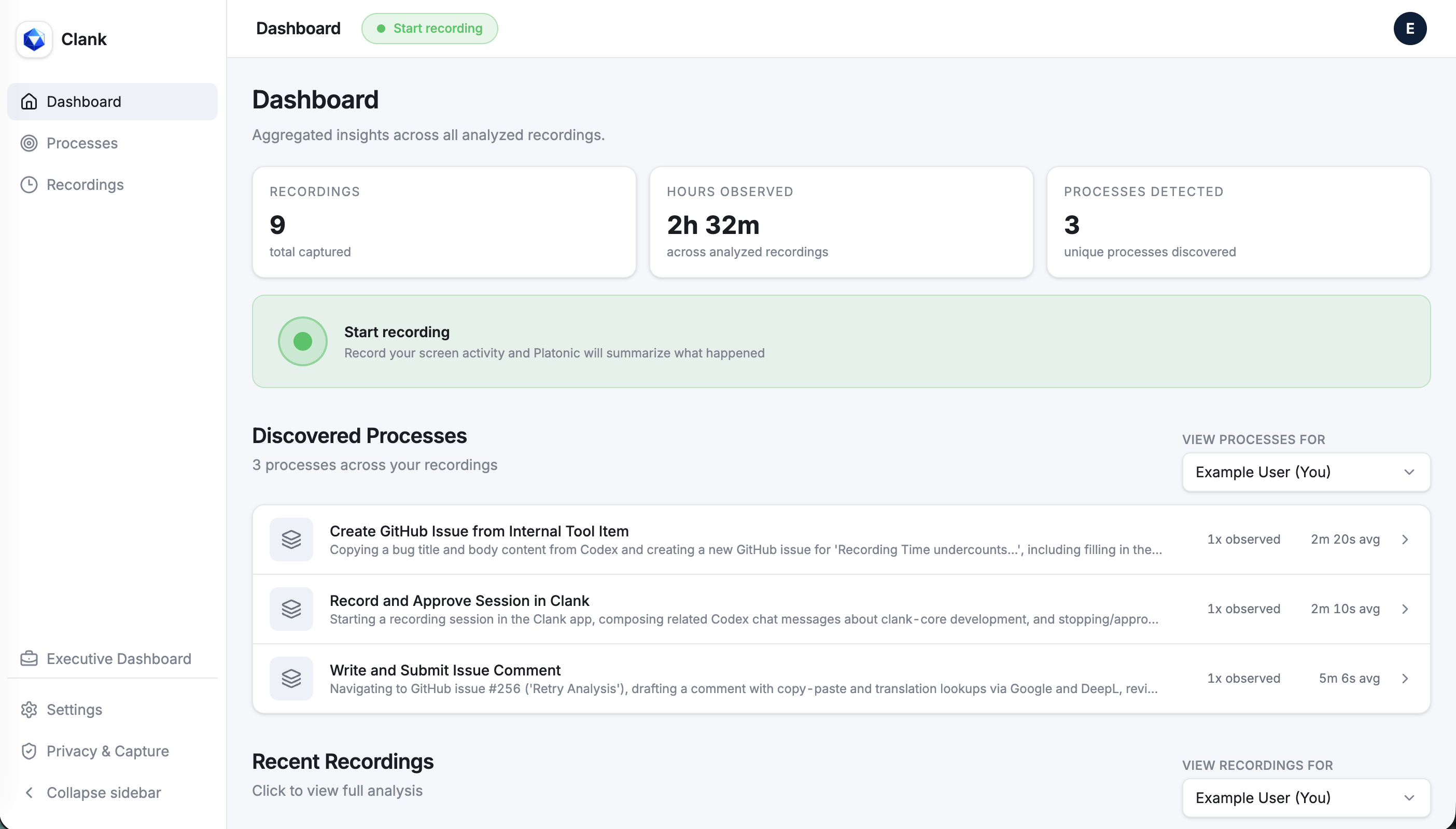Click the Collapse sidebar arrow icon
The image size is (1456, 829).
click(x=29, y=793)
